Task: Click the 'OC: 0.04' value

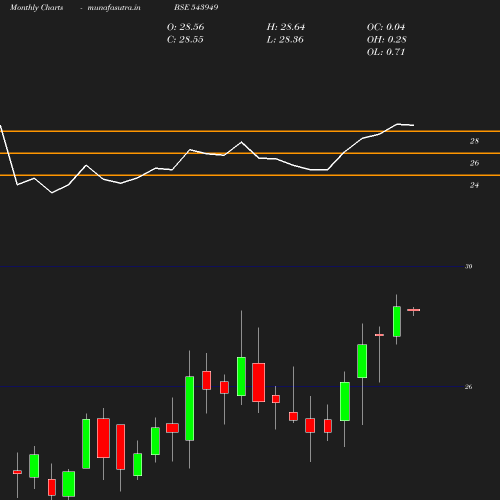Action: coord(386,27)
